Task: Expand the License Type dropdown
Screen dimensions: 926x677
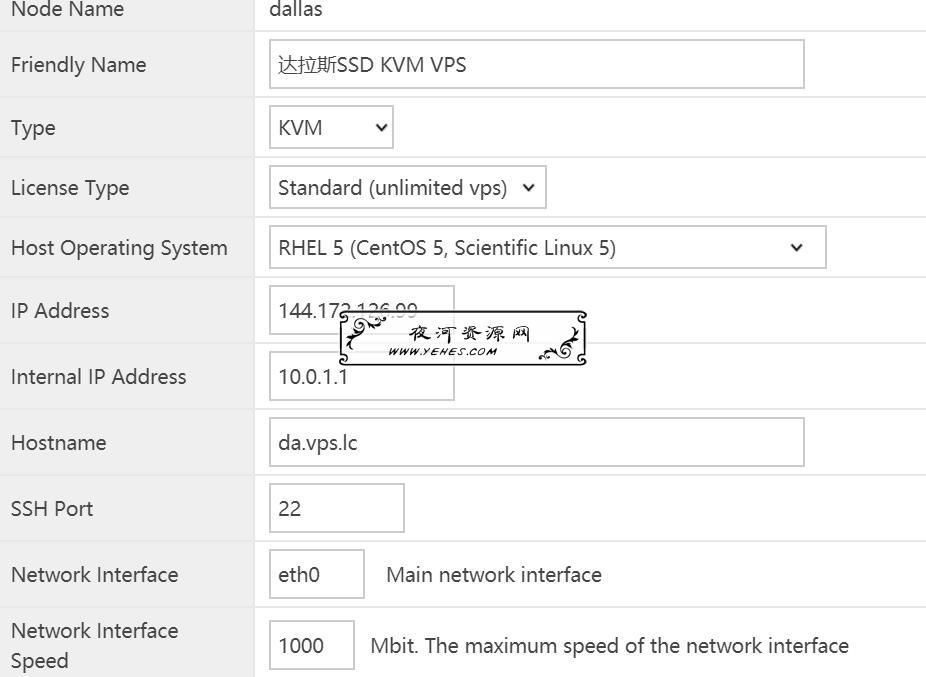Action: pos(407,187)
